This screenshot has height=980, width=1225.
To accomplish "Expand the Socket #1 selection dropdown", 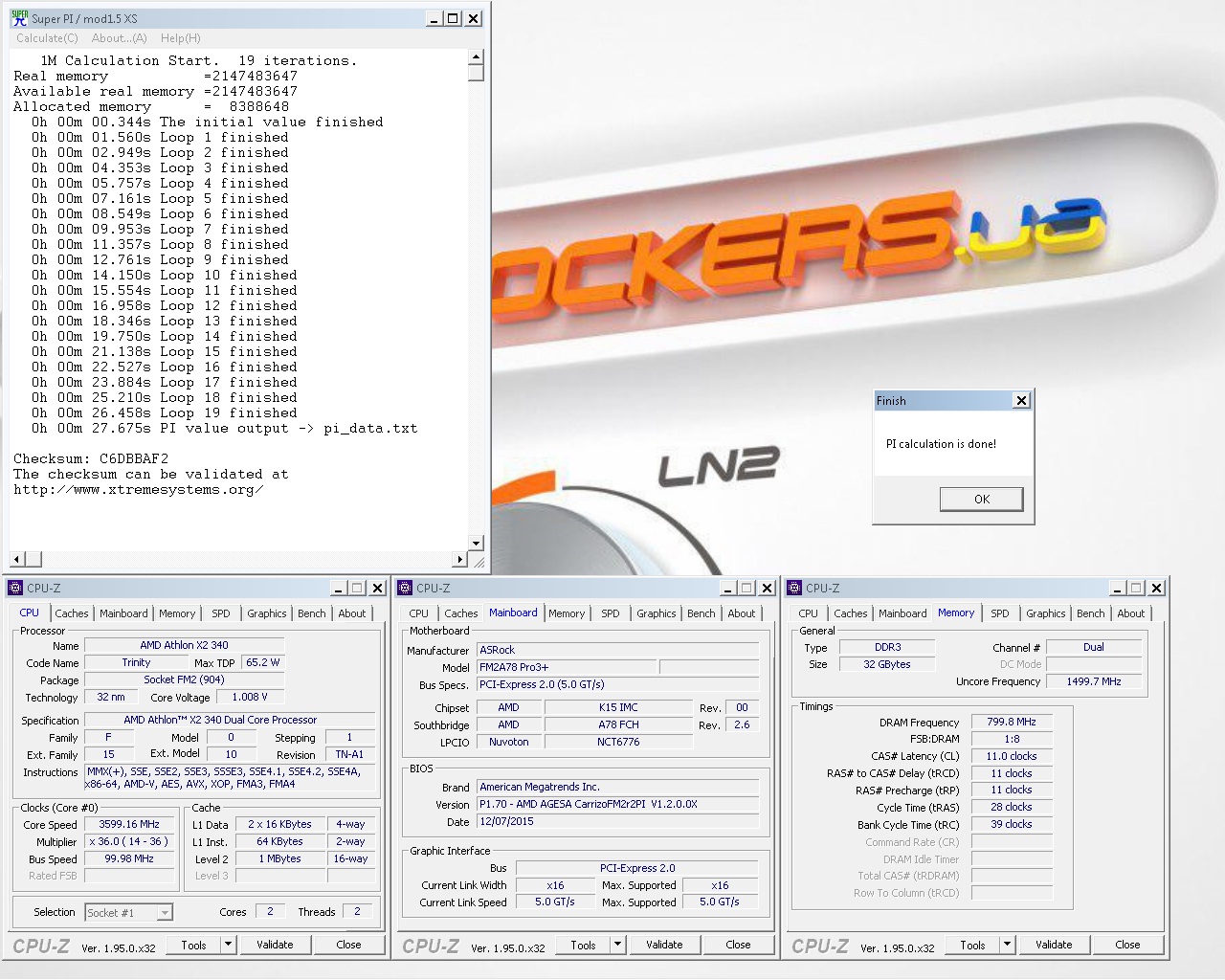I will (165, 913).
